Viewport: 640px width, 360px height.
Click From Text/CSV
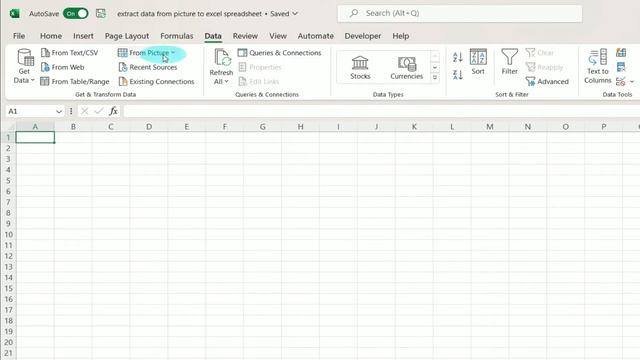[x=70, y=53]
